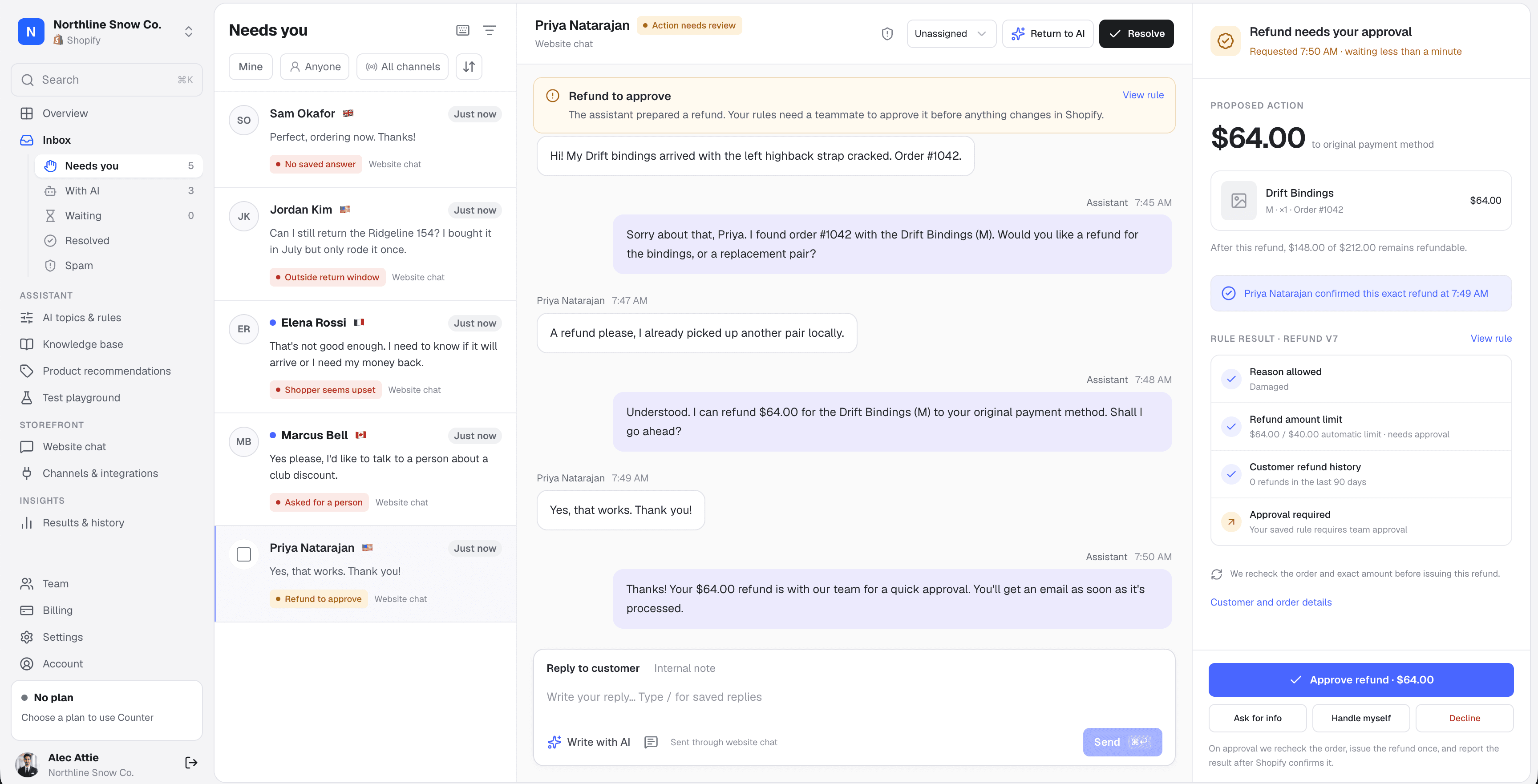This screenshot has width=1538, height=784.
Task: Open Customer and order details link
Action: (1271, 602)
